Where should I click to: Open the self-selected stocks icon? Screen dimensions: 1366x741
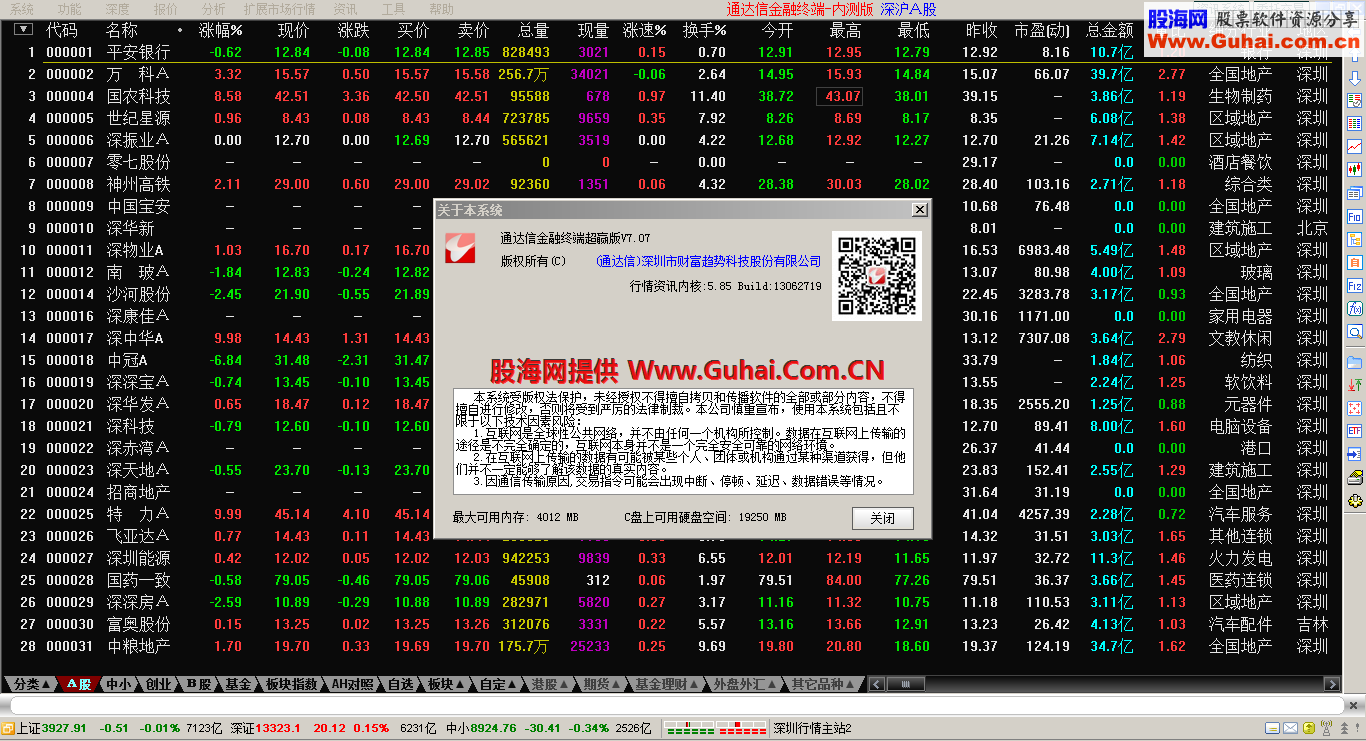(x=1355, y=262)
